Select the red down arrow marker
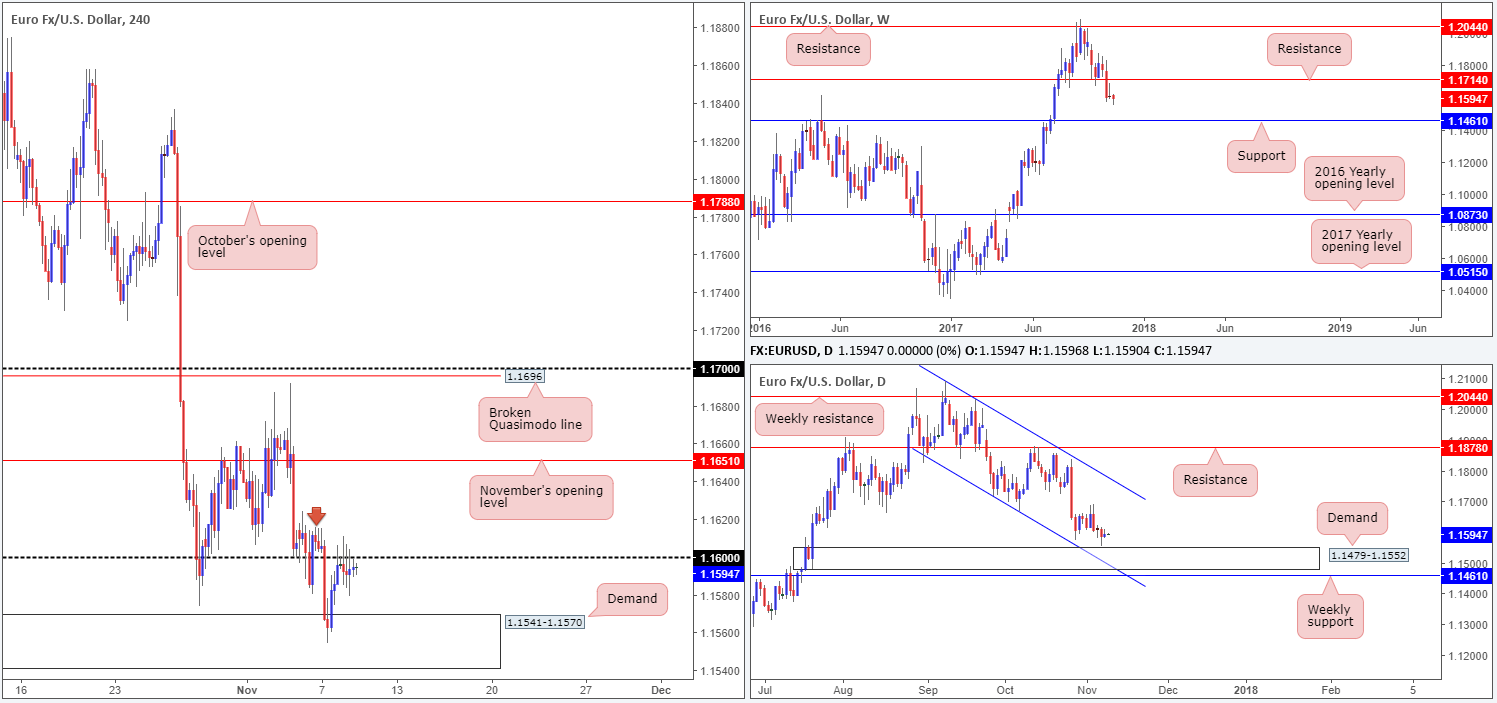Image resolution: width=1497 pixels, height=703 pixels. (x=316, y=516)
